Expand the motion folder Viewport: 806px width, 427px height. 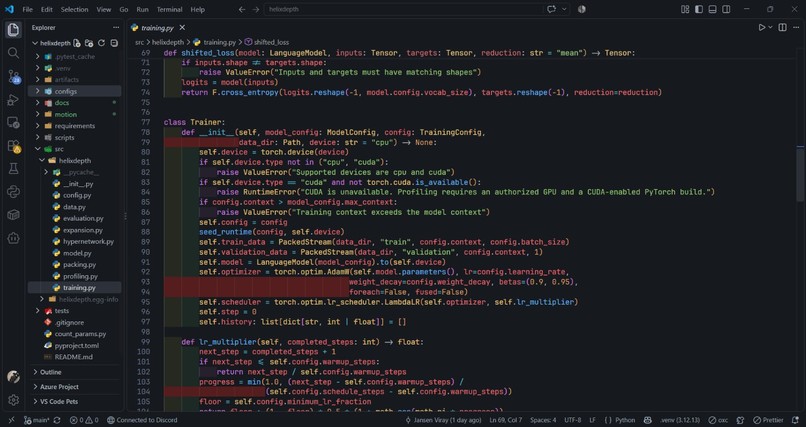pos(75,115)
